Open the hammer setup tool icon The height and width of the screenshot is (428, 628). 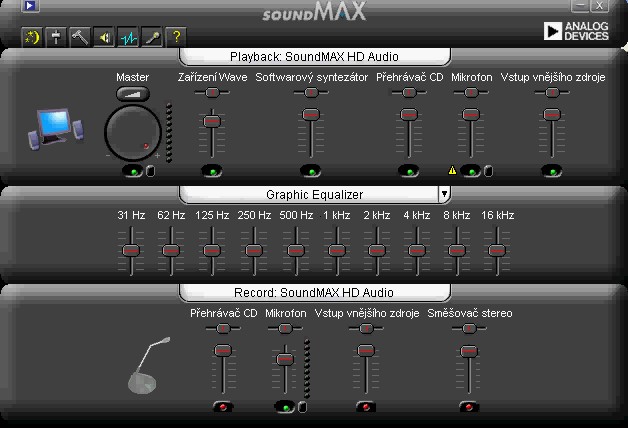point(80,38)
